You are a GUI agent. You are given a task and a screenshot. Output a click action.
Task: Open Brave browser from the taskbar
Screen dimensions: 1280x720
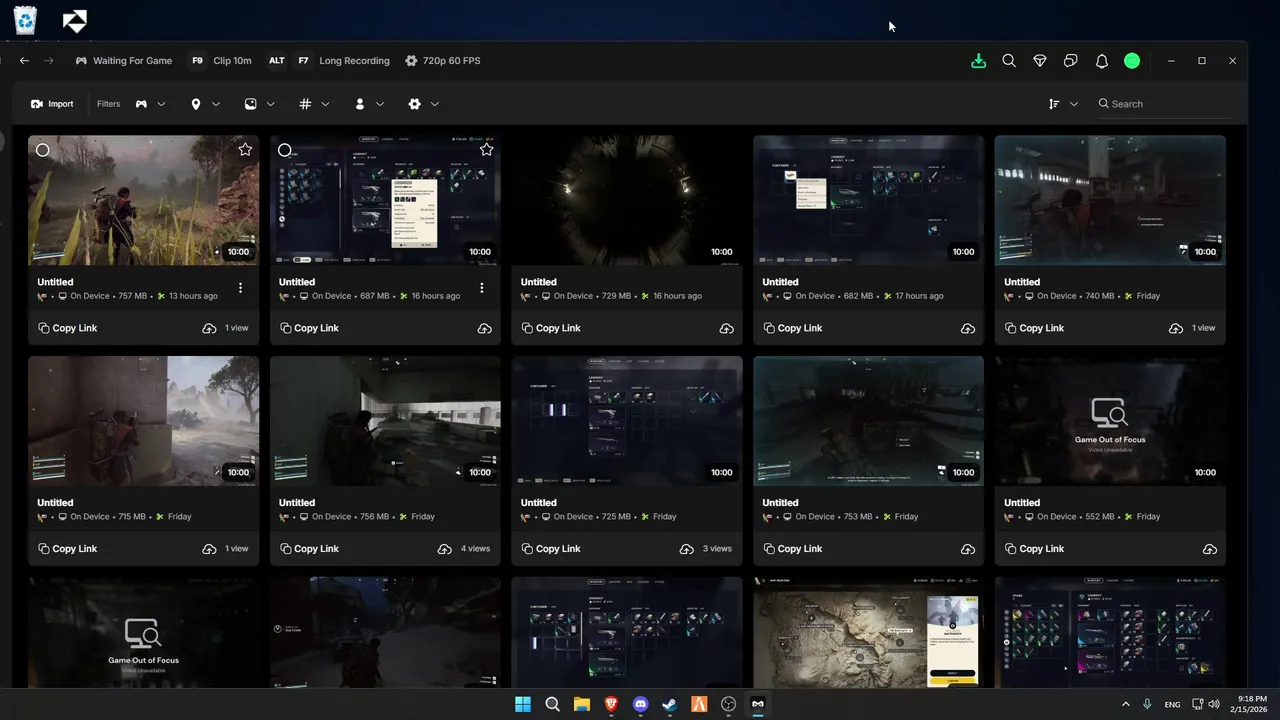tap(611, 704)
